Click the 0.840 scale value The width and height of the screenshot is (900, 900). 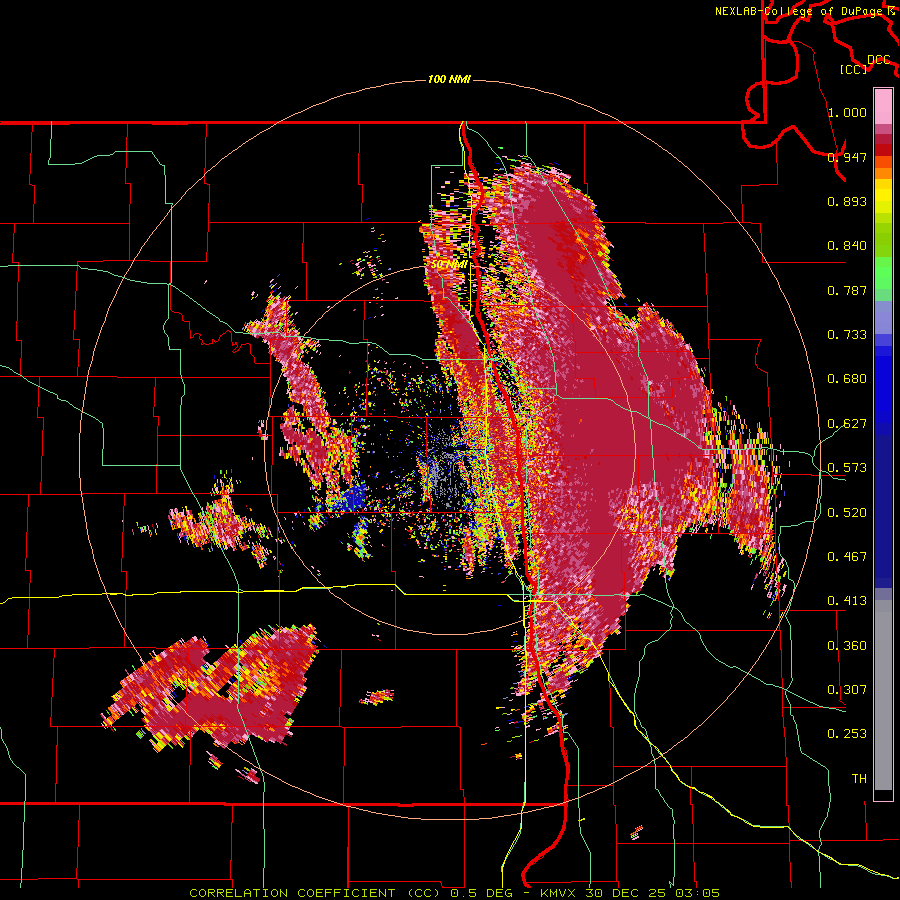[847, 246]
